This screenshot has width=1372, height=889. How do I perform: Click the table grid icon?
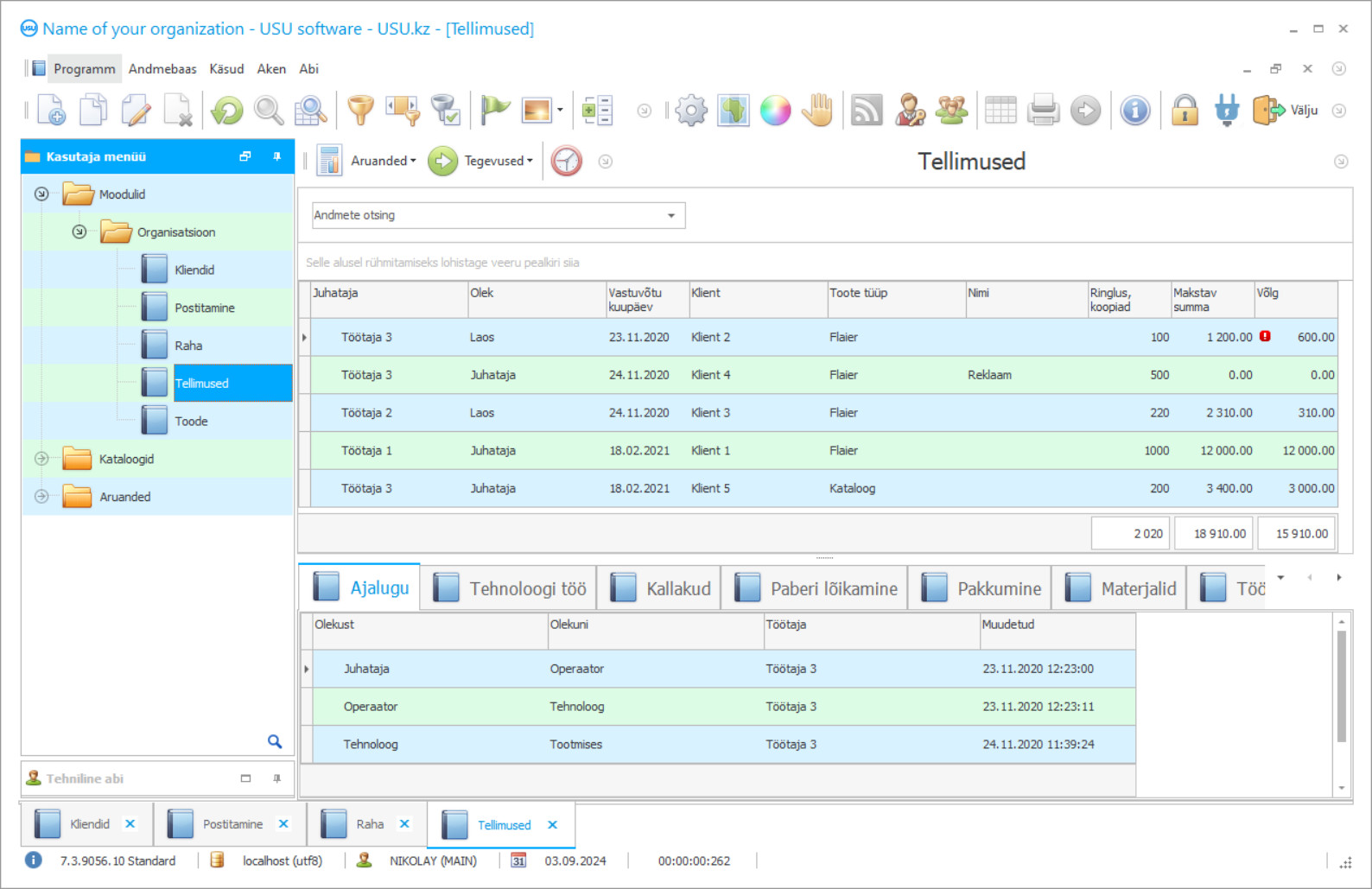1000,111
